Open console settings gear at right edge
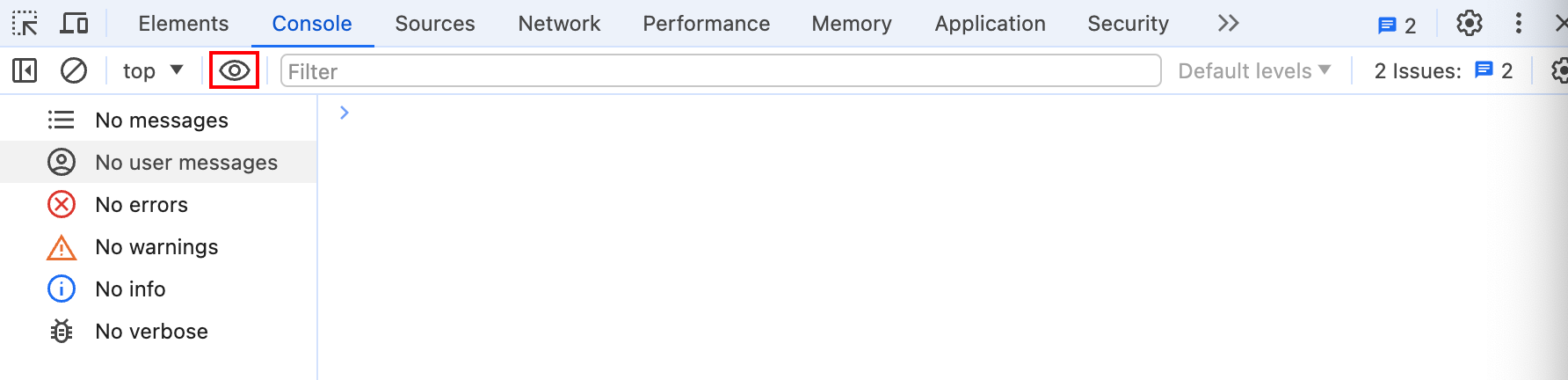 click(1559, 70)
